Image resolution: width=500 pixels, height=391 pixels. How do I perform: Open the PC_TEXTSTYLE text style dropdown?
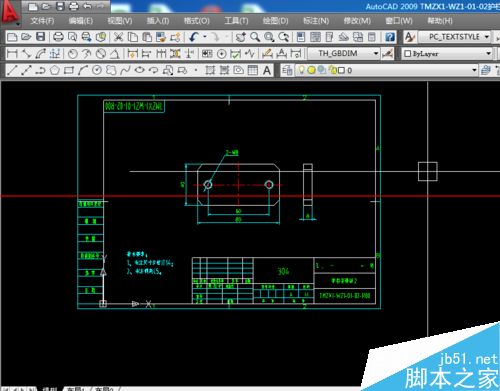coord(454,37)
